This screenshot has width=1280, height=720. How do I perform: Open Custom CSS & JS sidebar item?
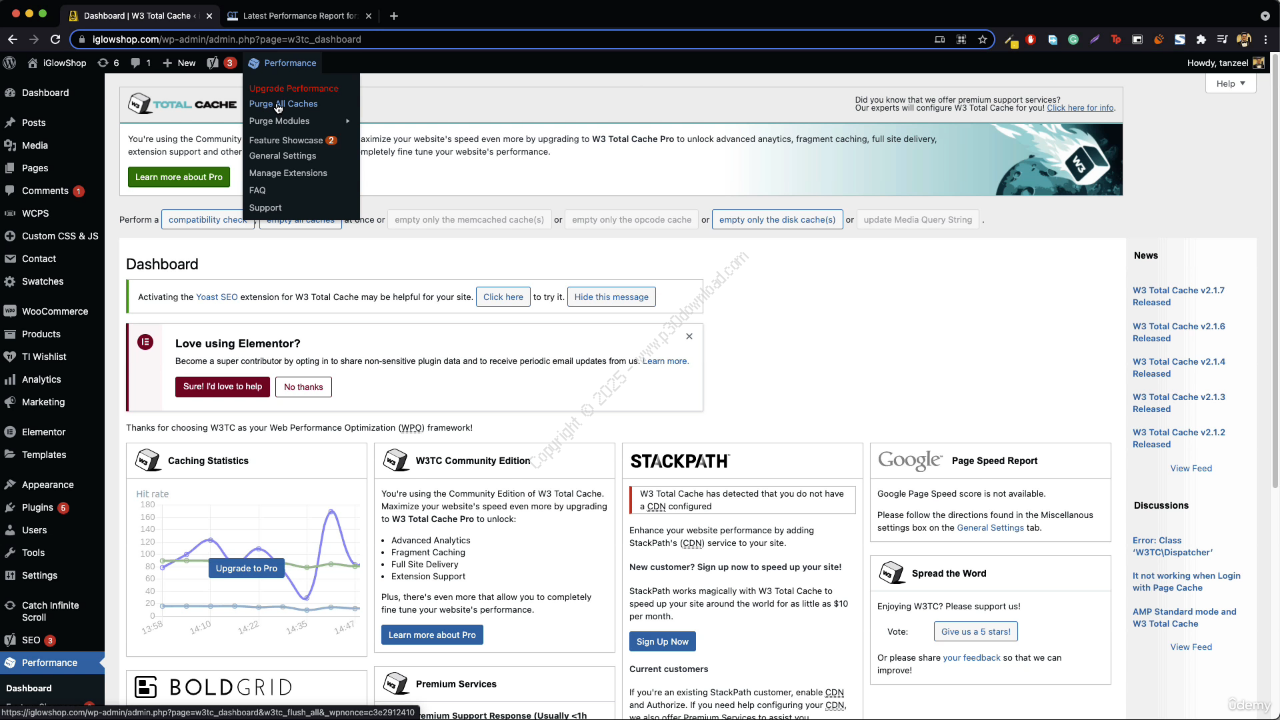[x=52, y=236]
